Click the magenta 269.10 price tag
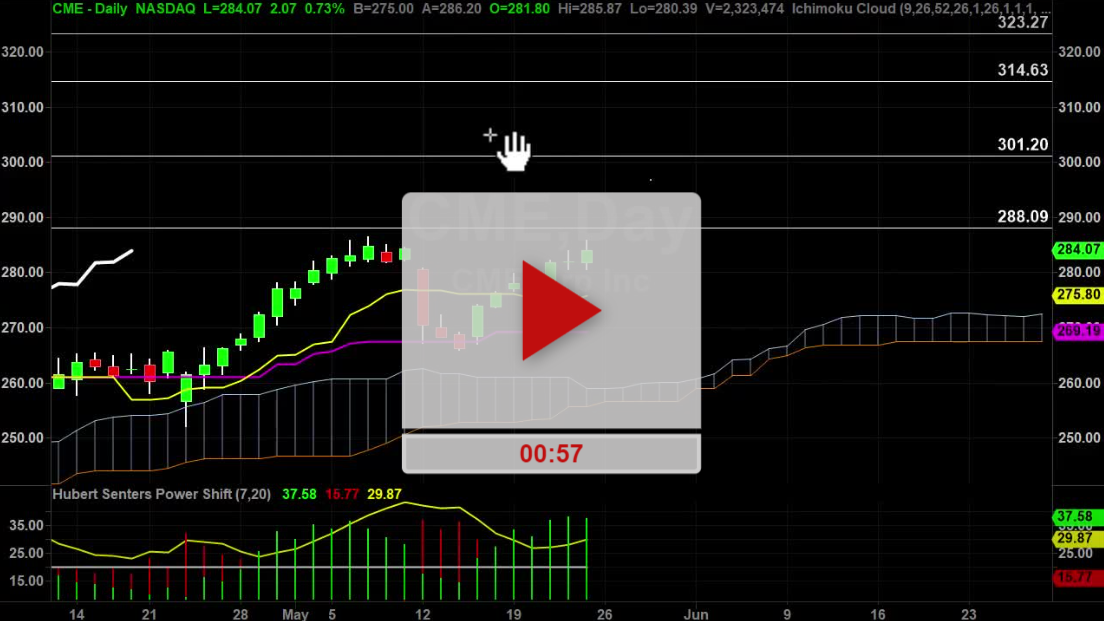1104x621 pixels. click(1077, 329)
